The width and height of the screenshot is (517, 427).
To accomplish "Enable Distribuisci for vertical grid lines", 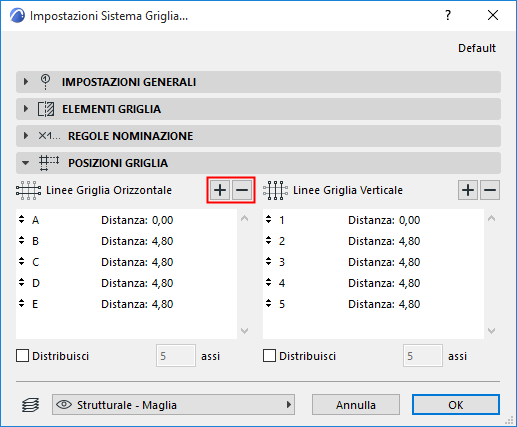I will click(269, 356).
